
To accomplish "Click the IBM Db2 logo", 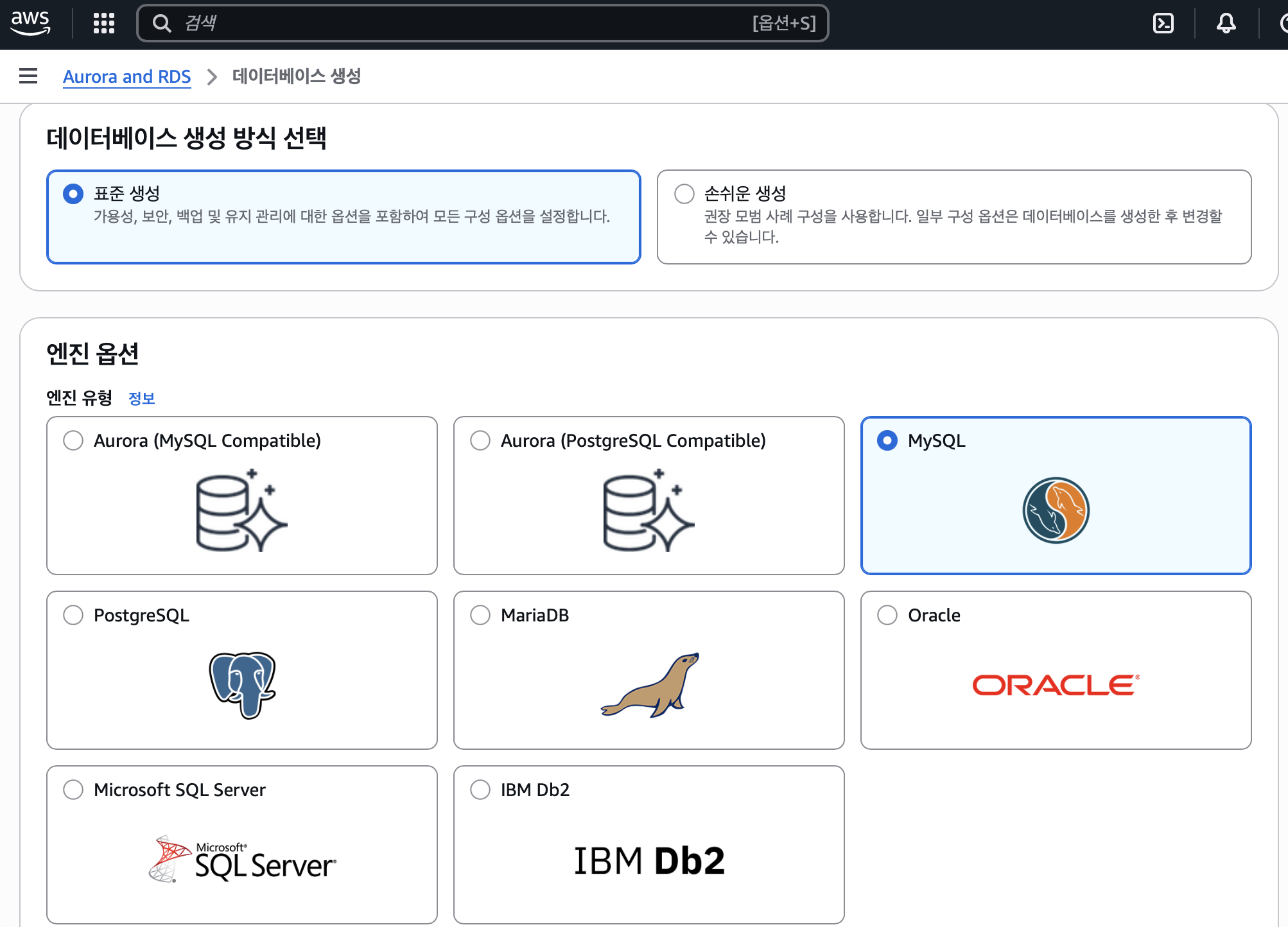I will coord(649,860).
